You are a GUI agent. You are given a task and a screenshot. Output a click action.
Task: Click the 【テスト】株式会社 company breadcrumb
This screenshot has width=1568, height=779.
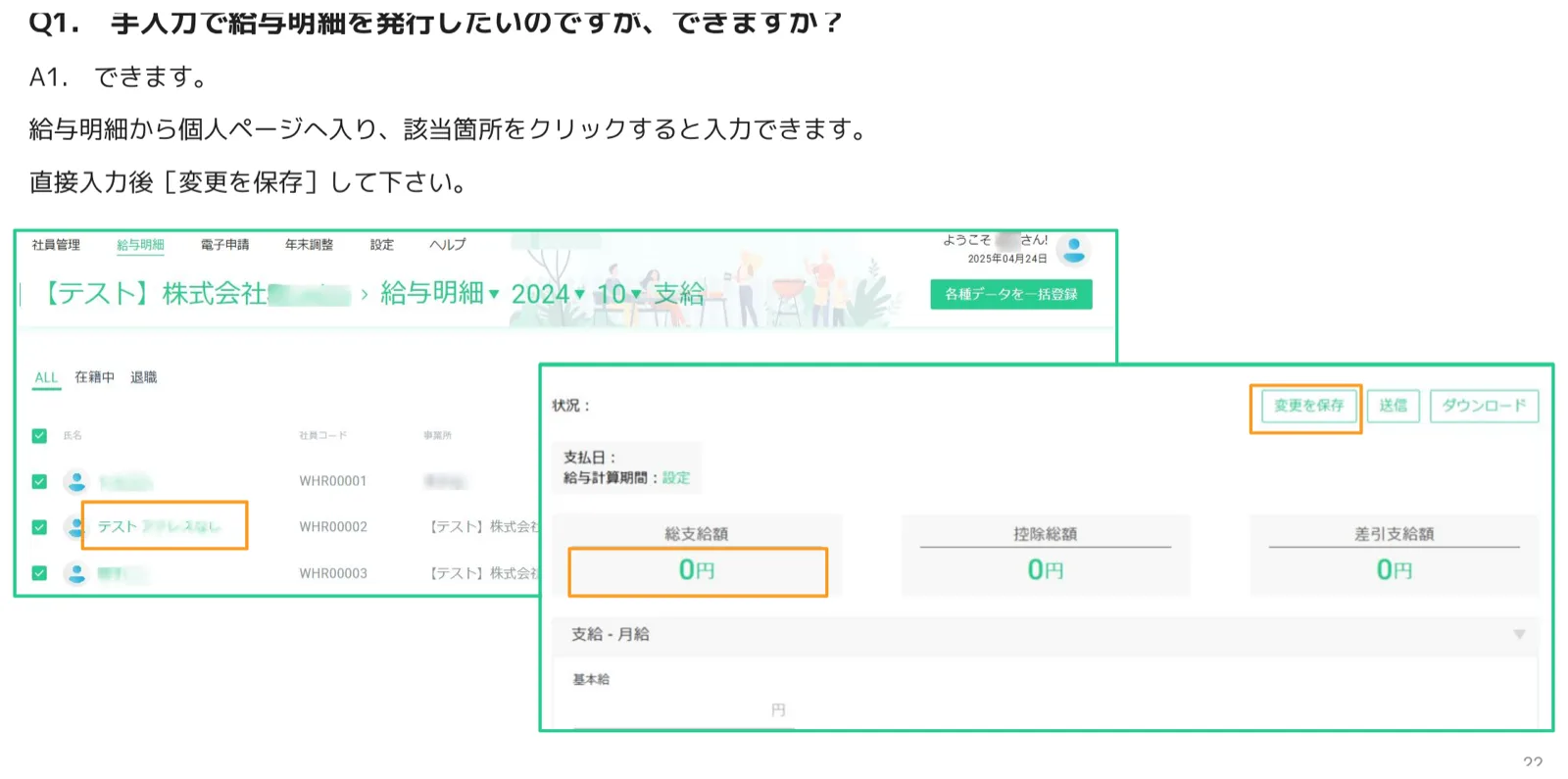pyautogui.click(x=194, y=294)
